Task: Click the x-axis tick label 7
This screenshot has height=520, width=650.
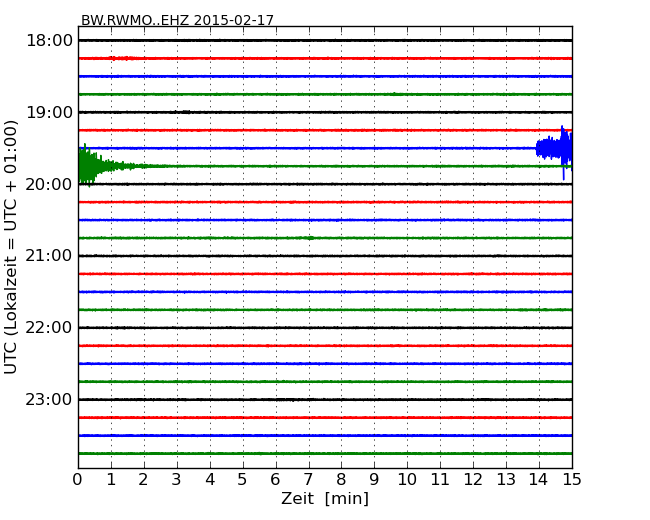Action: [x=308, y=480]
